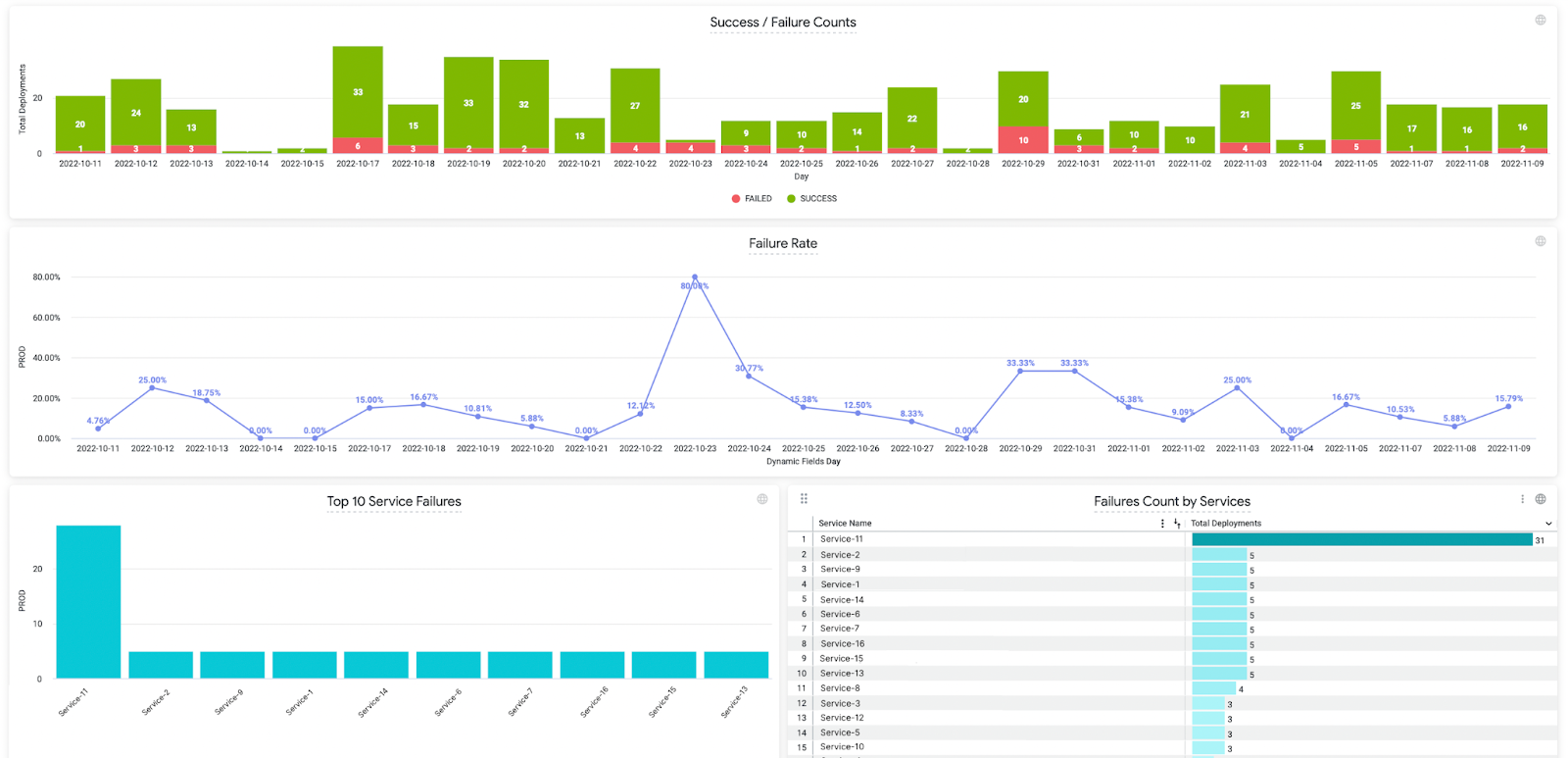The width and height of the screenshot is (1568, 758).
Task: Click the 18.75% data point for 2022-10-13
Action: point(207,401)
